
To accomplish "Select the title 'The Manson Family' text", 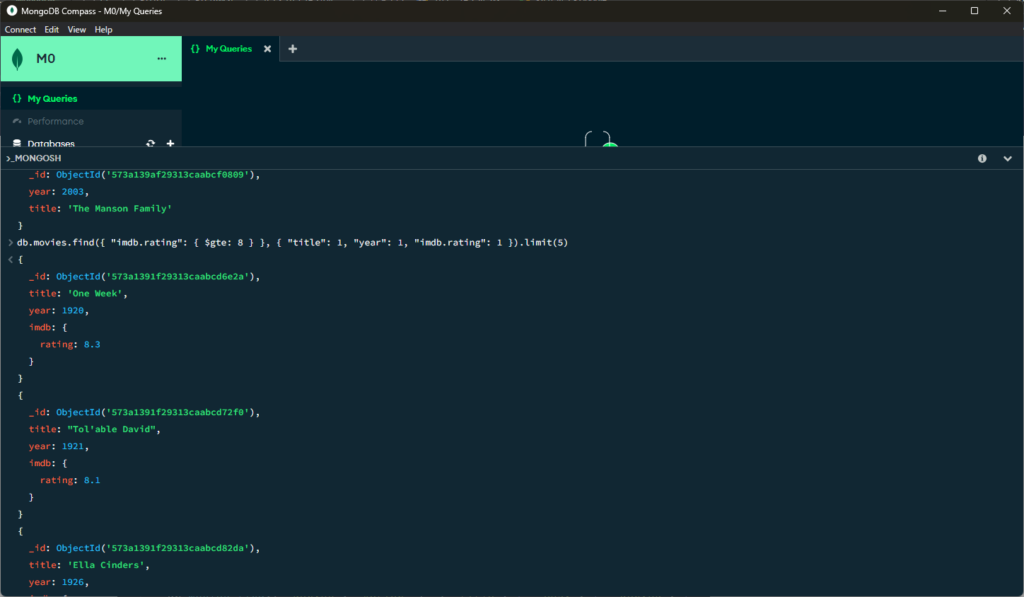I will point(120,209).
